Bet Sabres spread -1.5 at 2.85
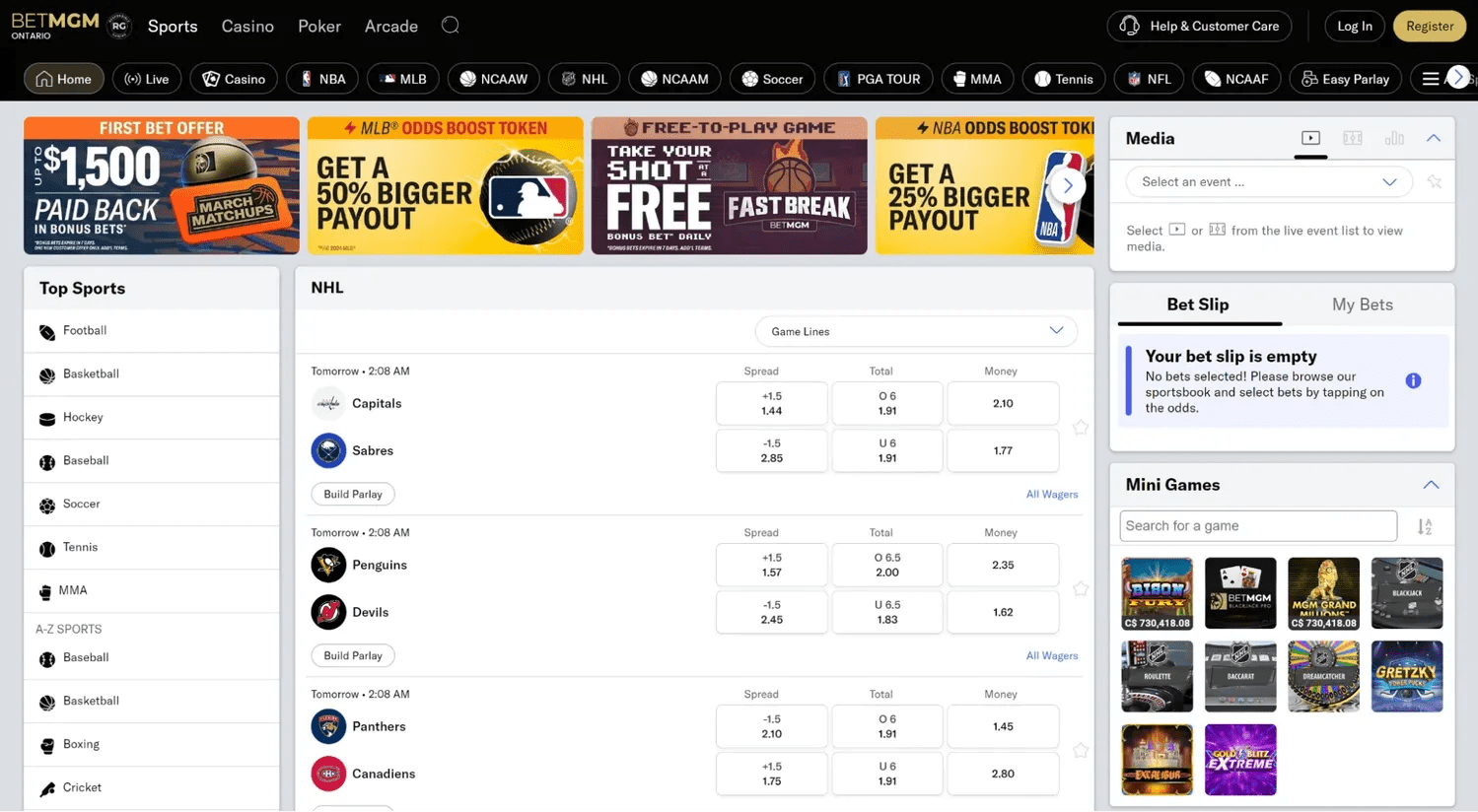 772,450
